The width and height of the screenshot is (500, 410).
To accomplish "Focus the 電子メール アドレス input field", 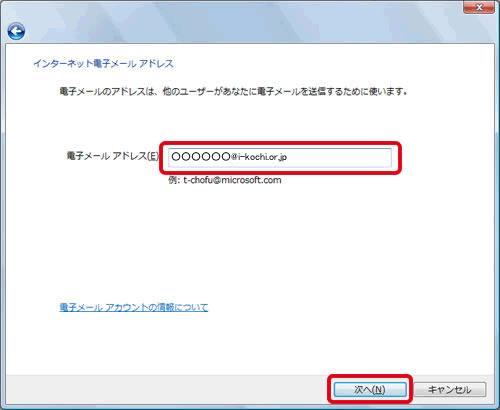I will (280, 157).
